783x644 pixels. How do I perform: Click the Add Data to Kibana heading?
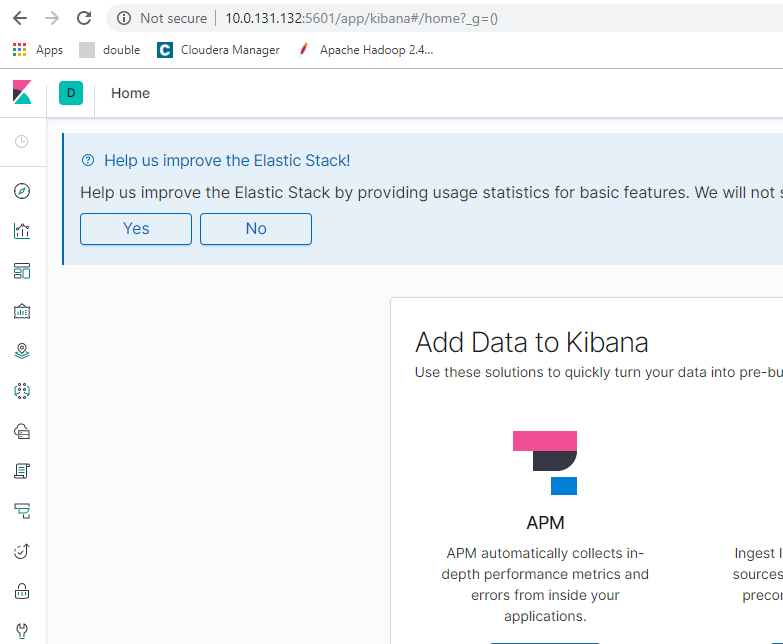coord(531,342)
